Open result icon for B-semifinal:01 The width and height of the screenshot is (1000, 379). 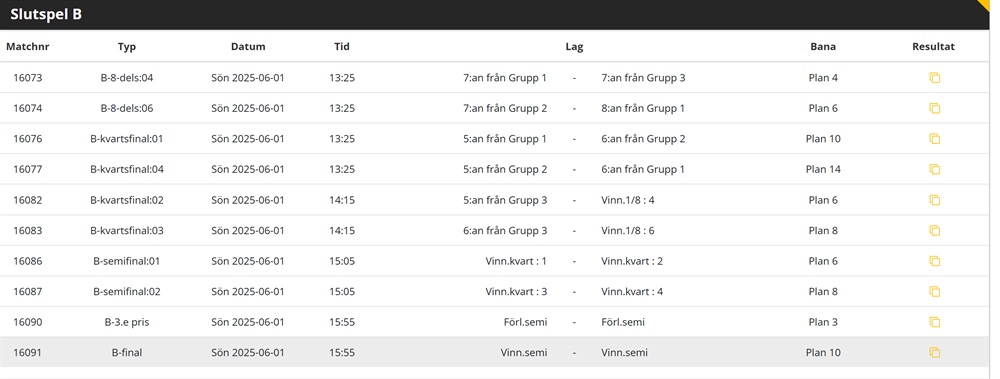[x=934, y=261]
